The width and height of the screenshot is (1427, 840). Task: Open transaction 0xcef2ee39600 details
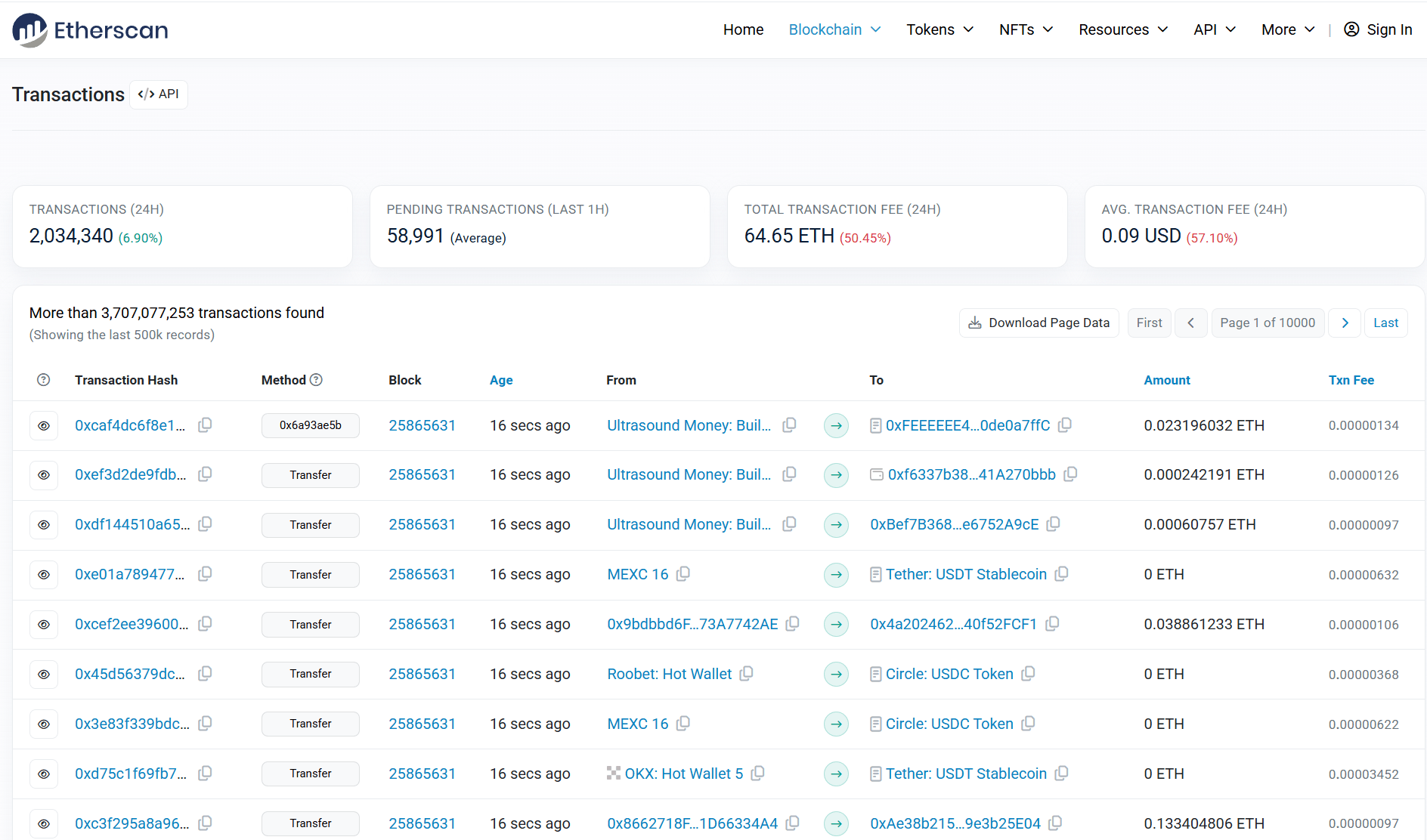(132, 624)
